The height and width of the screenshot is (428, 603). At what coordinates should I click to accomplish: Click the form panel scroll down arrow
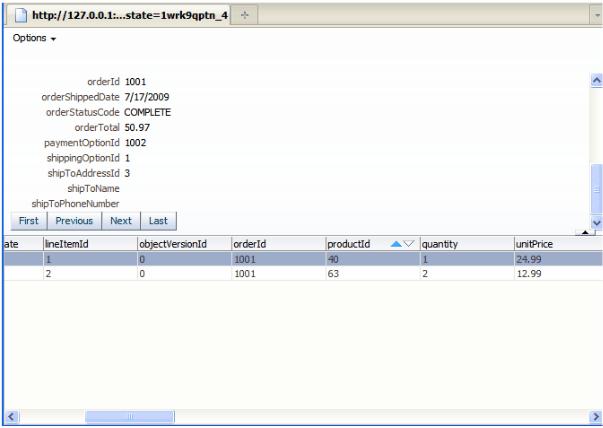(x=596, y=222)
